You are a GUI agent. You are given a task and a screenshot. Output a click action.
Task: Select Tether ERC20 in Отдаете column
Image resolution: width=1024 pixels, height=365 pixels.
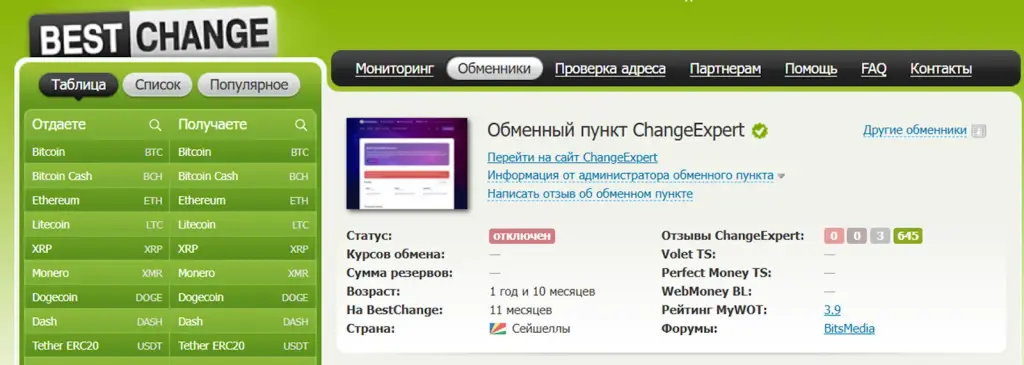(97, 345)
